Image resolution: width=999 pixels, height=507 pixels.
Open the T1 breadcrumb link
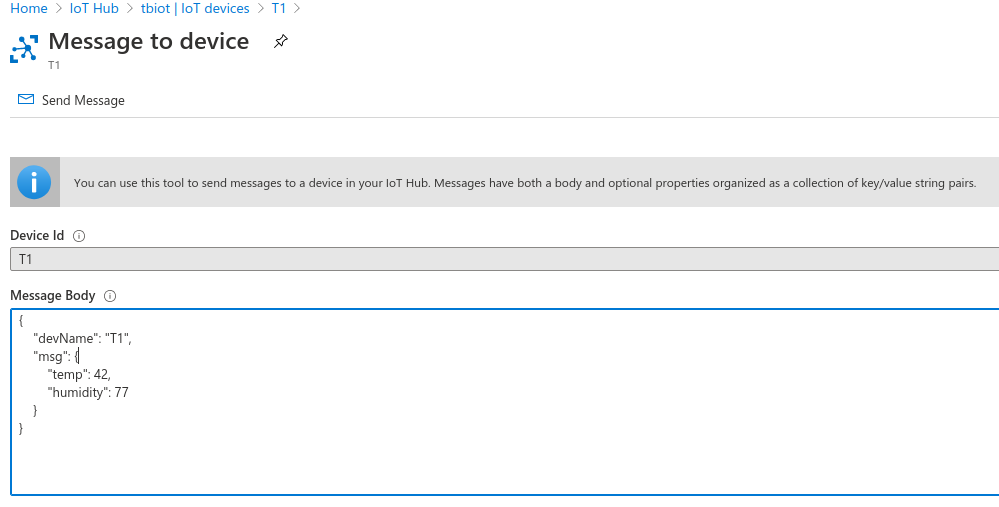click(278, 9)
